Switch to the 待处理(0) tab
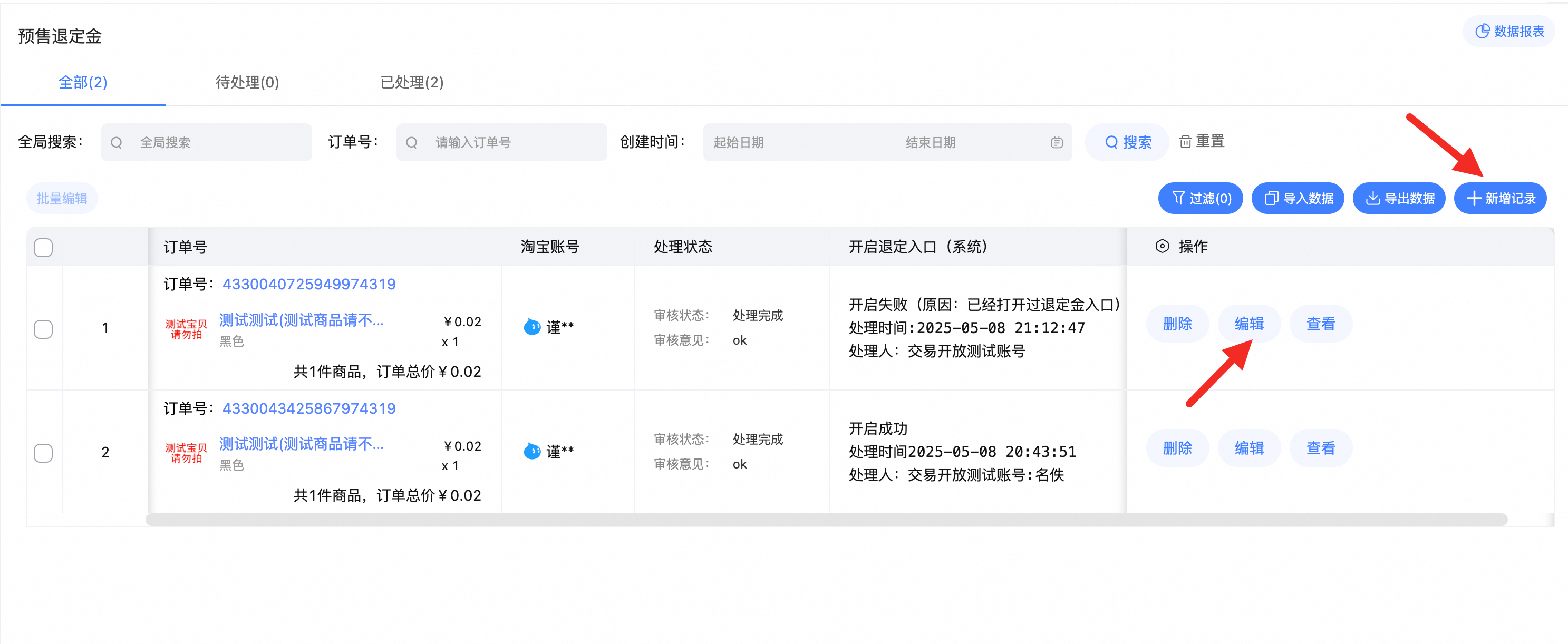1568x644 pixels. (x=247, y=82)
